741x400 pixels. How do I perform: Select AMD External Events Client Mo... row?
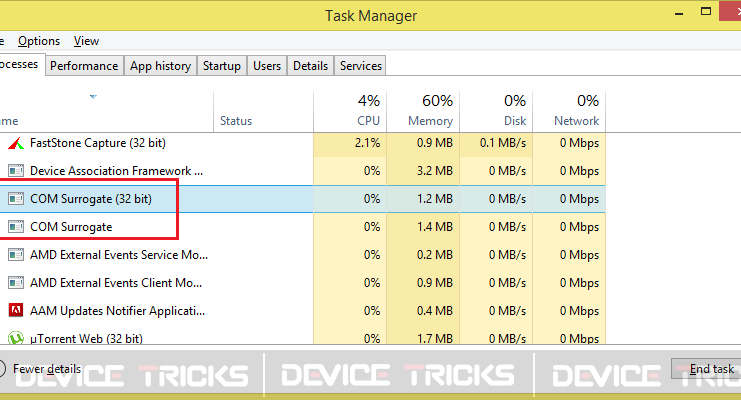(302, 283)
